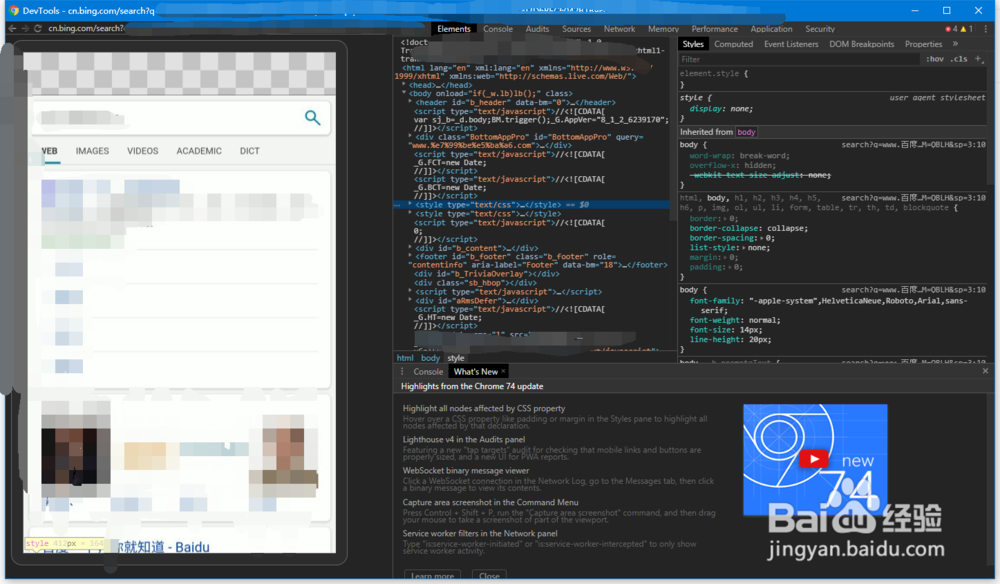Select the DOM Breakpoints sidebar tab
Viewport: 1000px width, 584px height.
tap(862, 44)
